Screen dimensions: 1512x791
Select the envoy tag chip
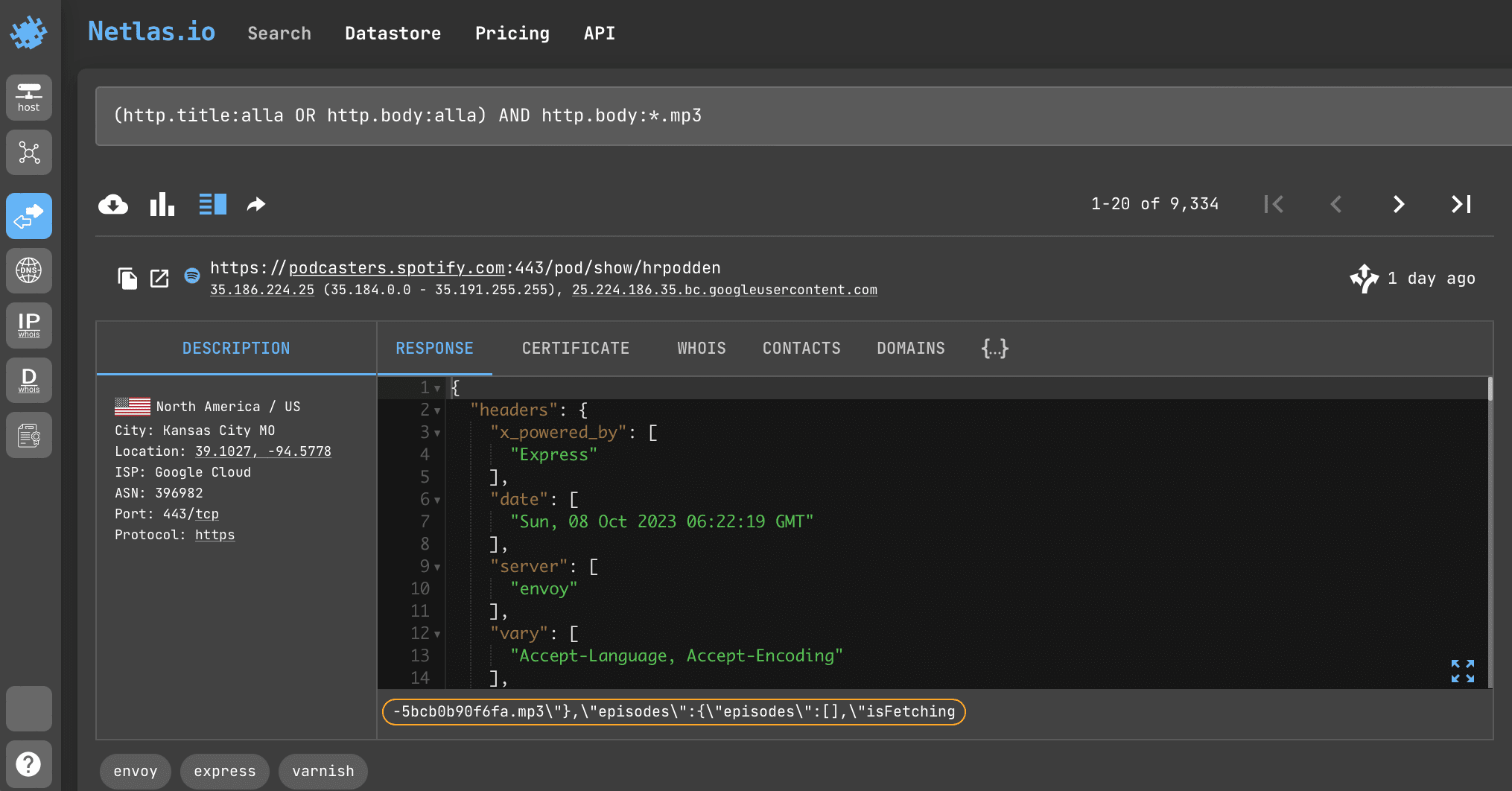(136, 771)
